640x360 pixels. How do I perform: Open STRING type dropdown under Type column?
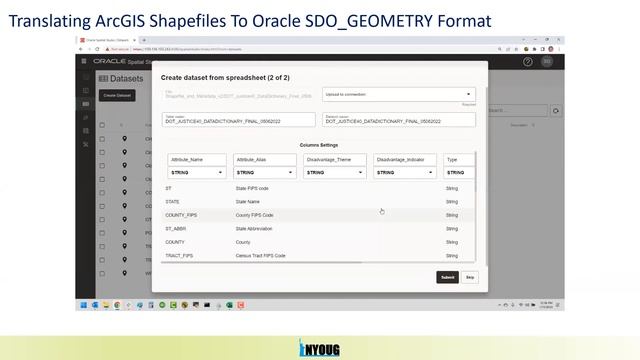click(459, 173)
